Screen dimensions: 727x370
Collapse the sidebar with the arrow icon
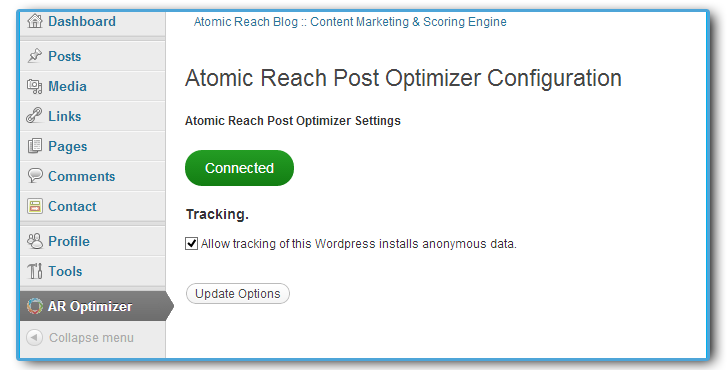(x=34, y=338)
